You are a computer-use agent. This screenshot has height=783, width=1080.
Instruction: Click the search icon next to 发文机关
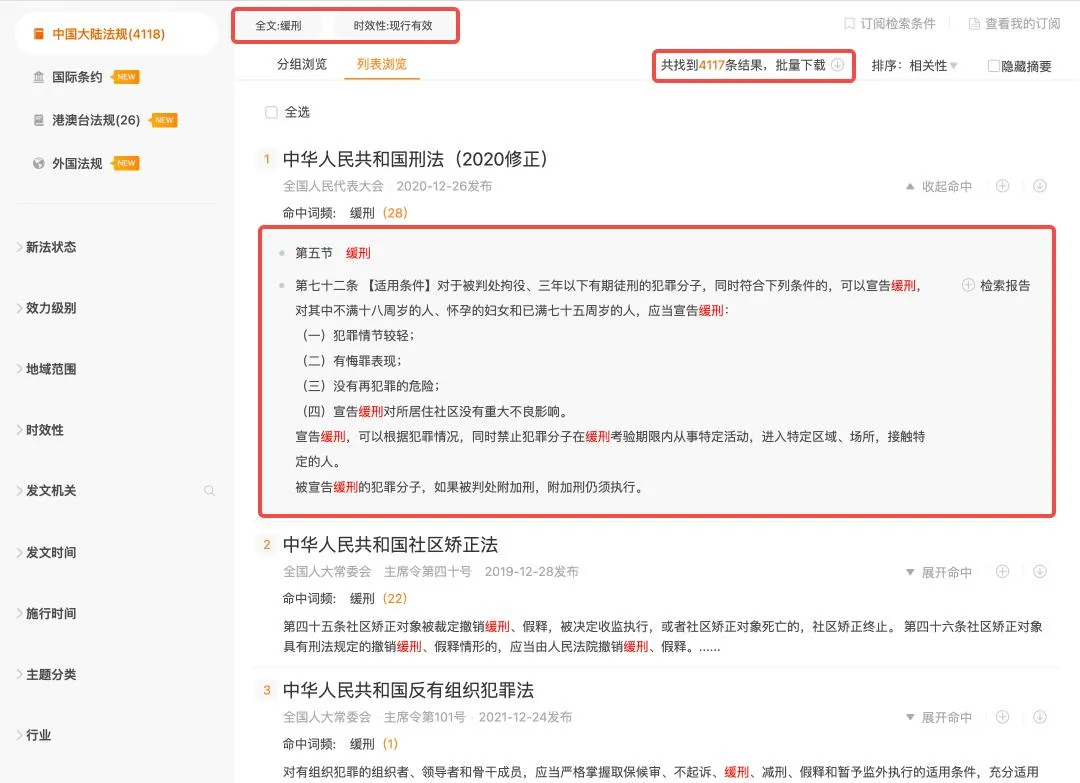(209, 491)
